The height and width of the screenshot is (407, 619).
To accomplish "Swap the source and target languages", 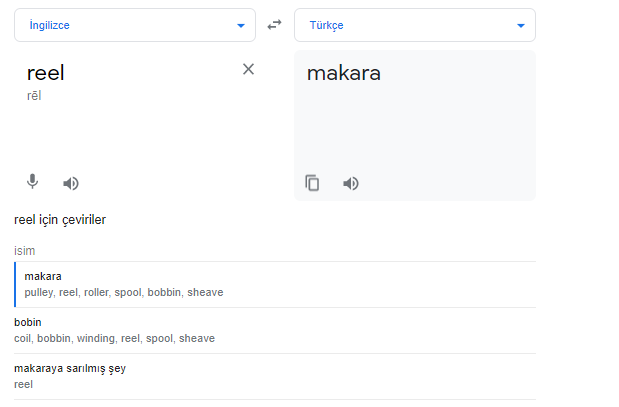I will (x=274, y=25).
